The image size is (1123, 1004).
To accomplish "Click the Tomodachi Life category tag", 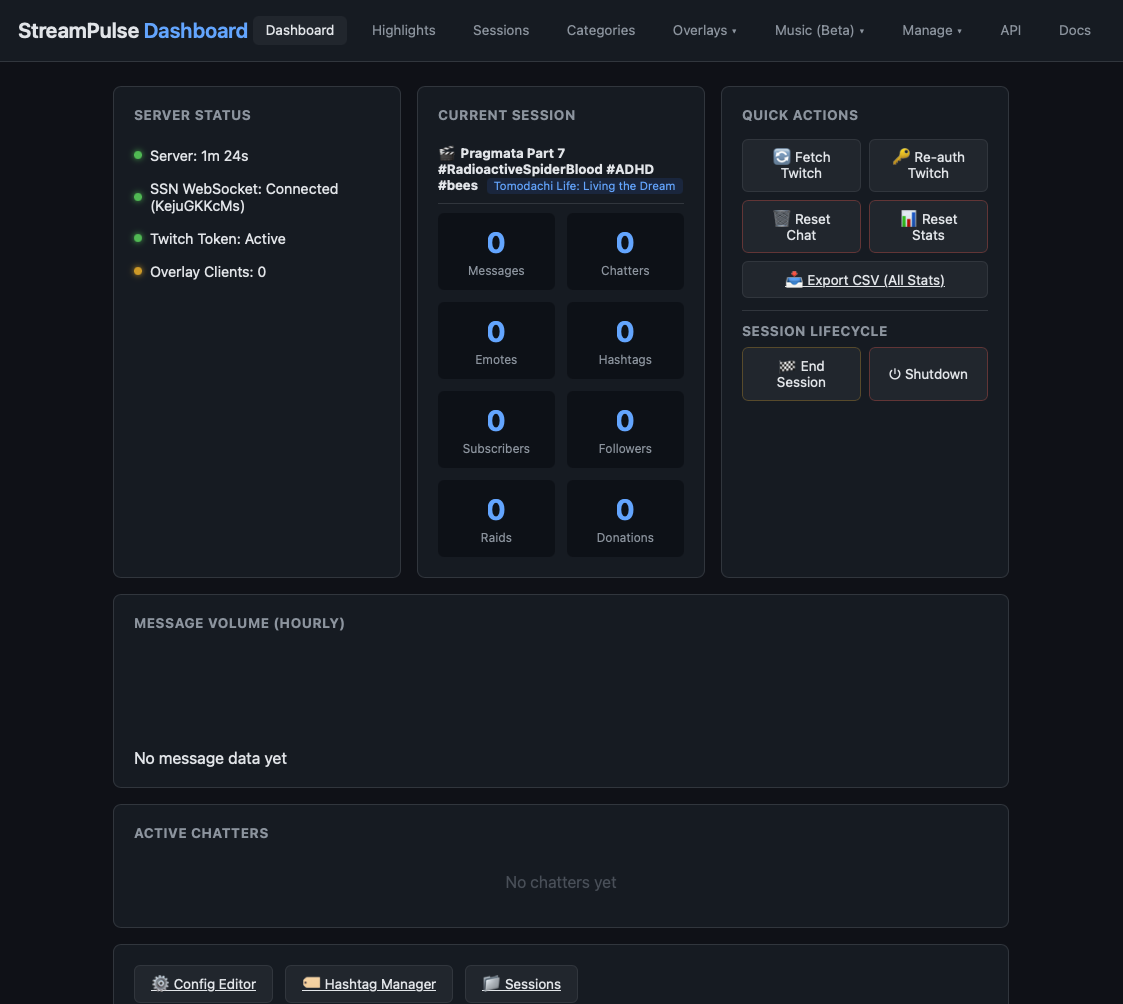I will pyautogui.click(x=584, y=186).
